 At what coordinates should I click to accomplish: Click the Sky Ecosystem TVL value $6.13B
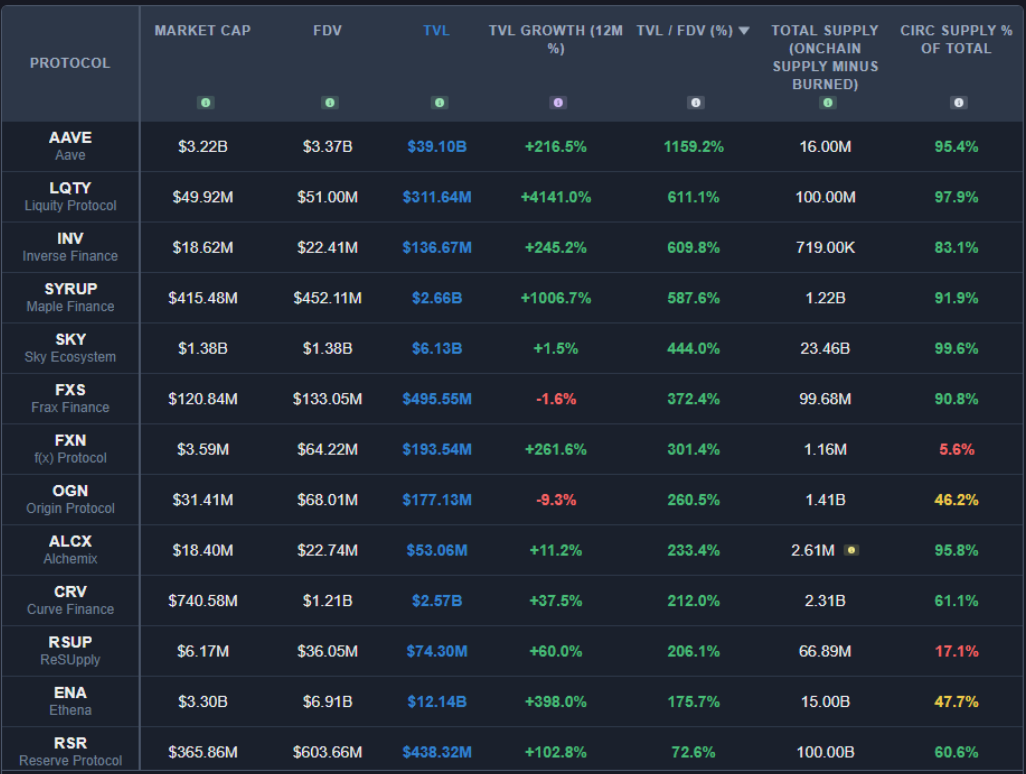(x=437, y=349)
